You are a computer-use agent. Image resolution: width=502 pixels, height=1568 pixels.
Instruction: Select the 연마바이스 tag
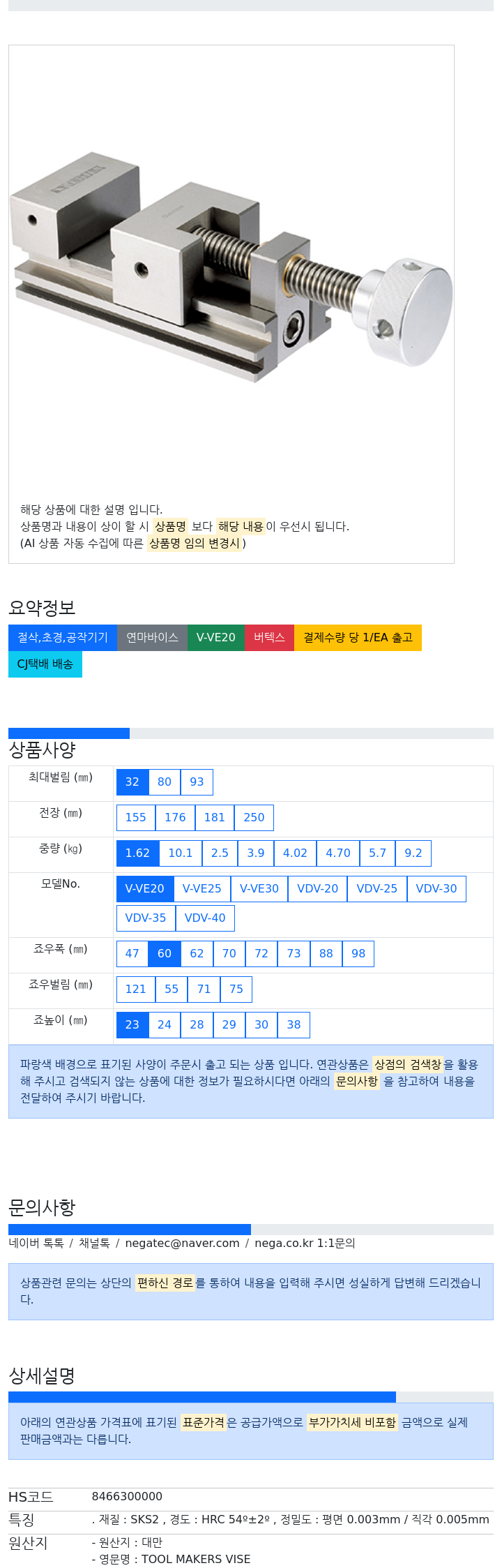point(152,638)
